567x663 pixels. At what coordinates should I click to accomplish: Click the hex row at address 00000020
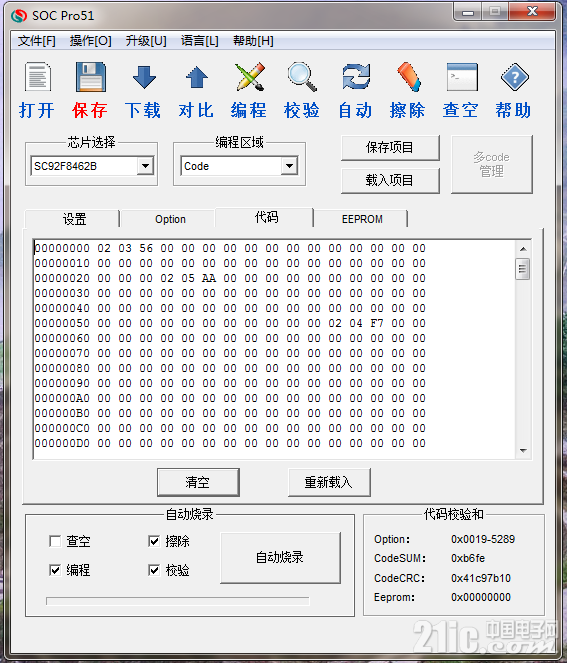click(230, 278)
